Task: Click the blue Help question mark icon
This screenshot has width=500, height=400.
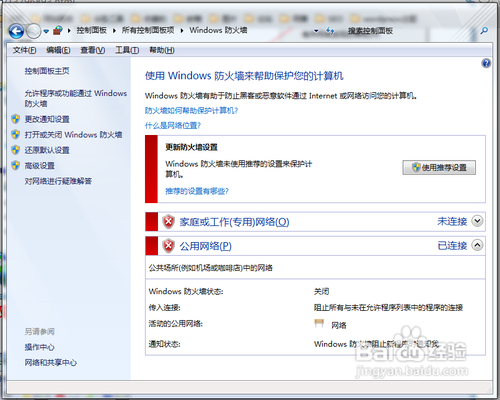Action: 486,63
